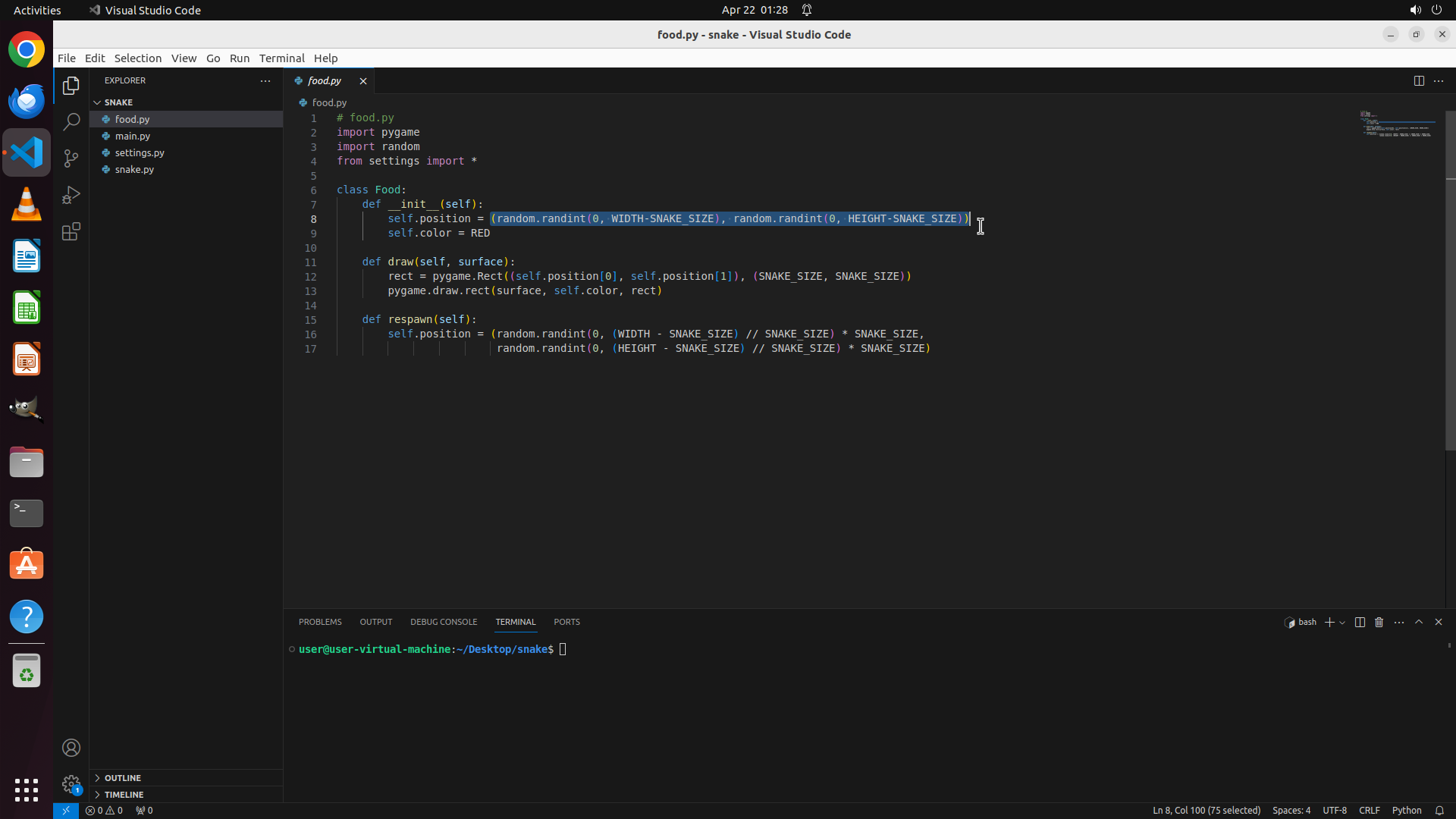The image size is (1456, 819).
Task: Open the Search view in activity bar
Action: (x=71, y=122)
